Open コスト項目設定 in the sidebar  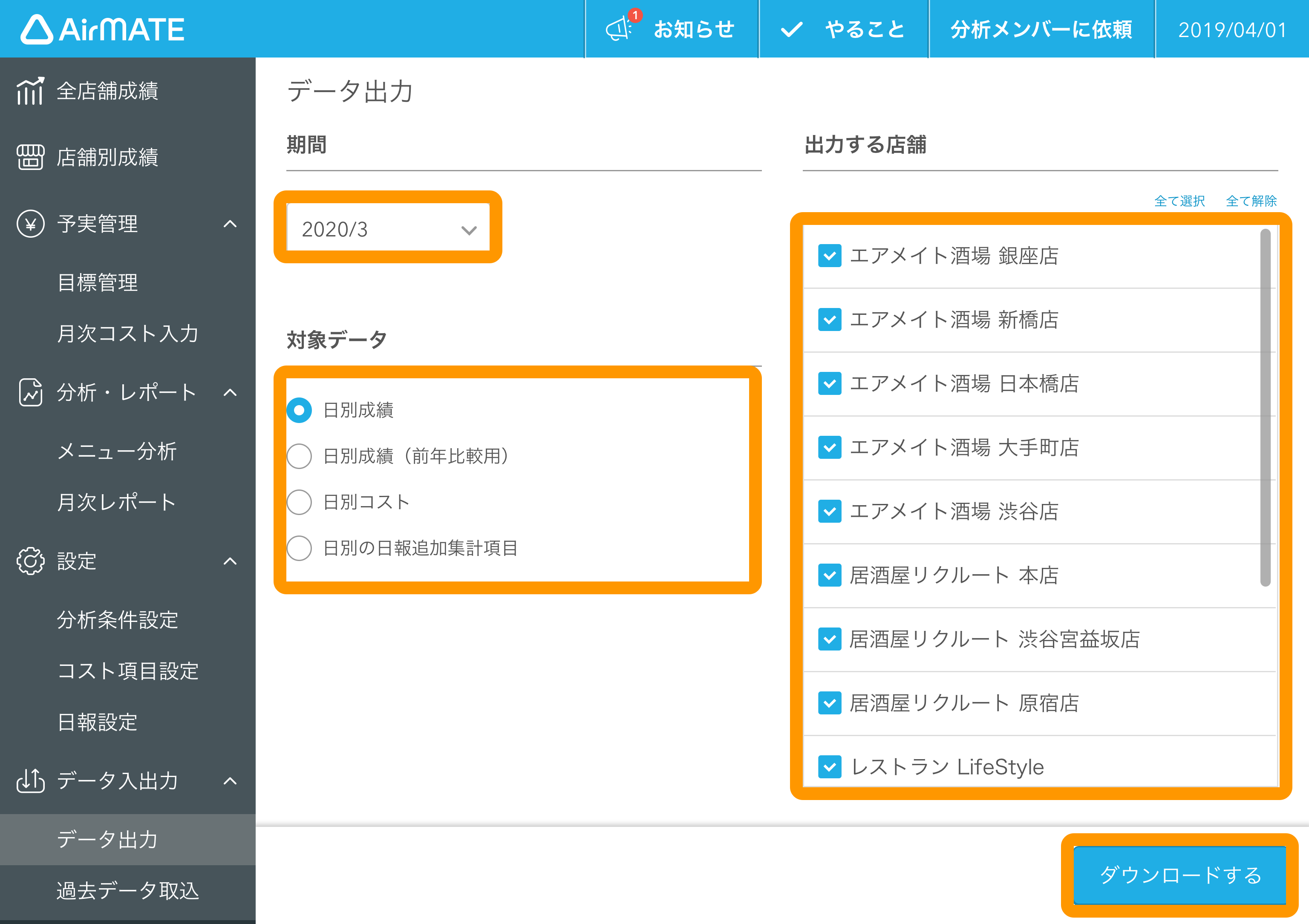click(128, 671)
